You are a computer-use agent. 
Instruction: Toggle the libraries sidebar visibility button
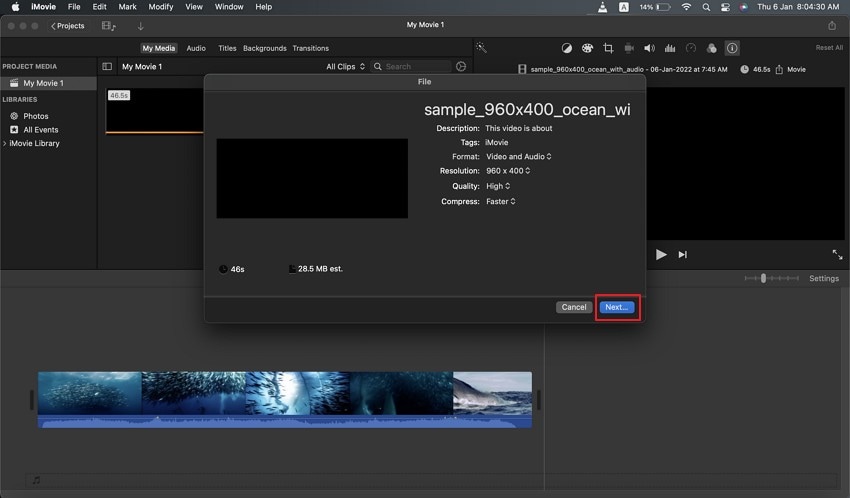107,67
